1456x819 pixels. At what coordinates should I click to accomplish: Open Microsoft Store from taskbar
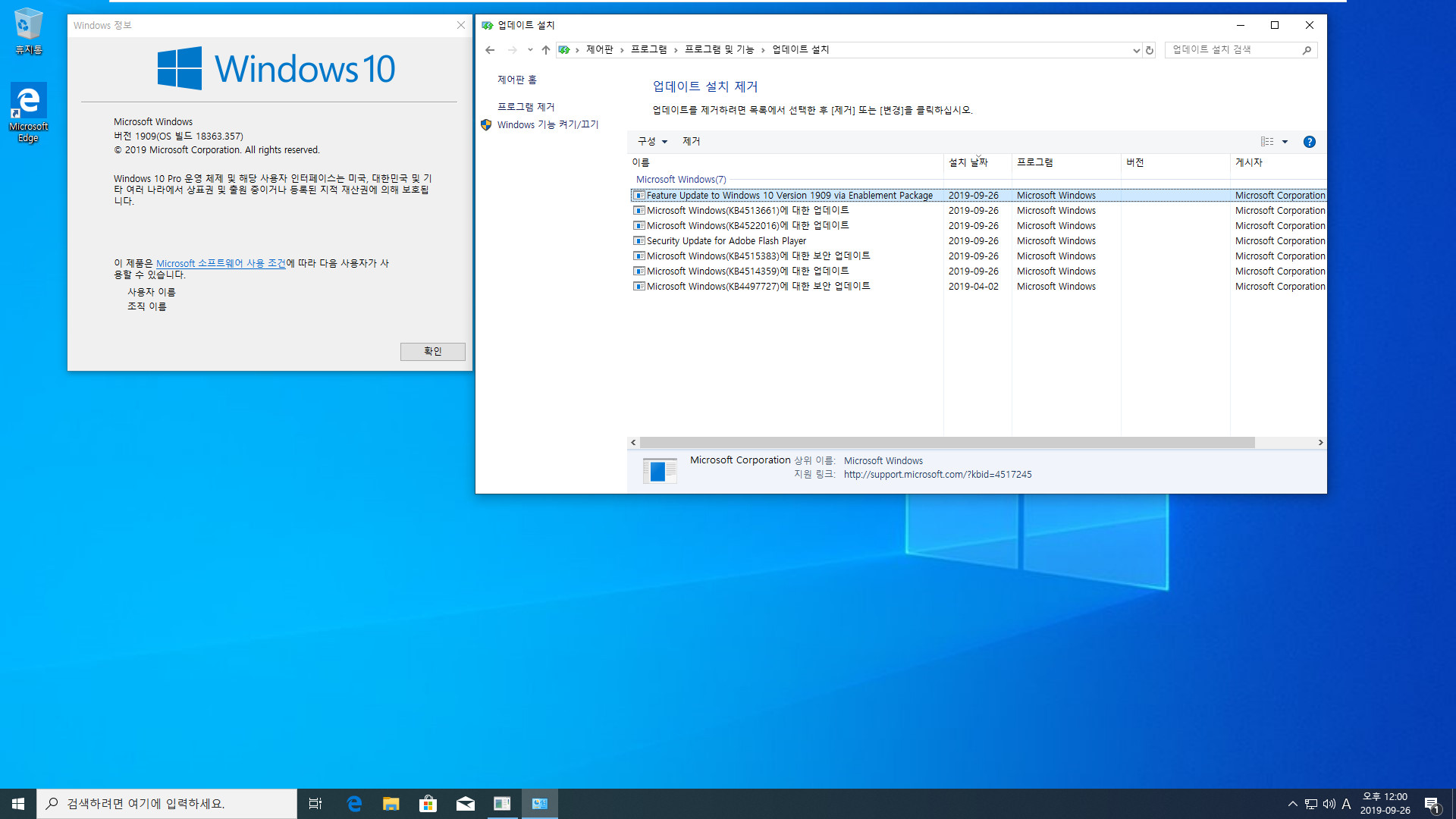[x=428, y=804]
